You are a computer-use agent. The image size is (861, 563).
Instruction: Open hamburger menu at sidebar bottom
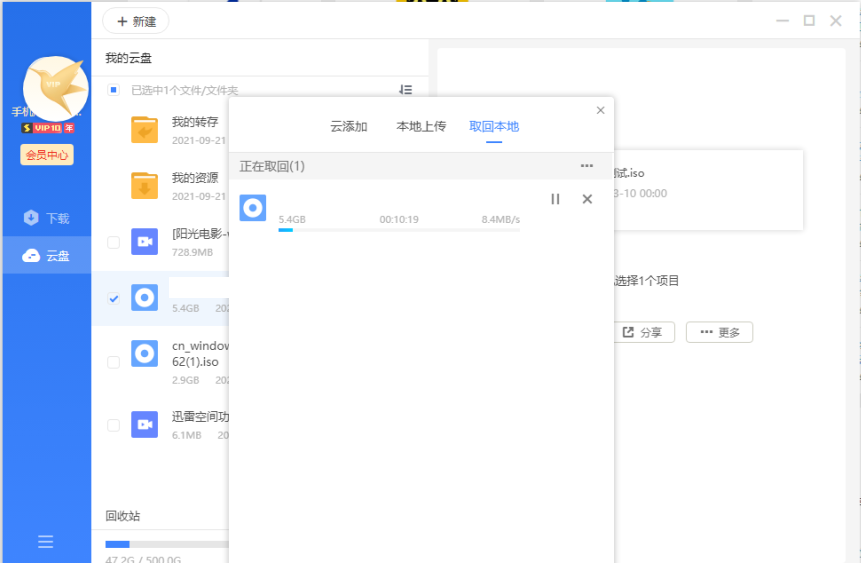45,541
